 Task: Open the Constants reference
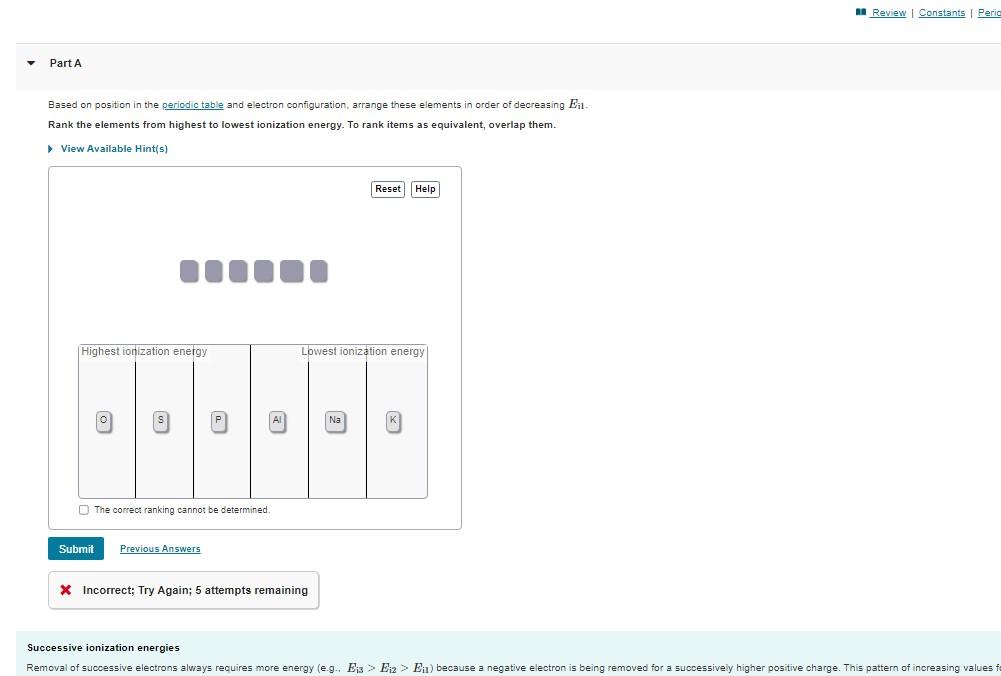[x=941, y=12]
